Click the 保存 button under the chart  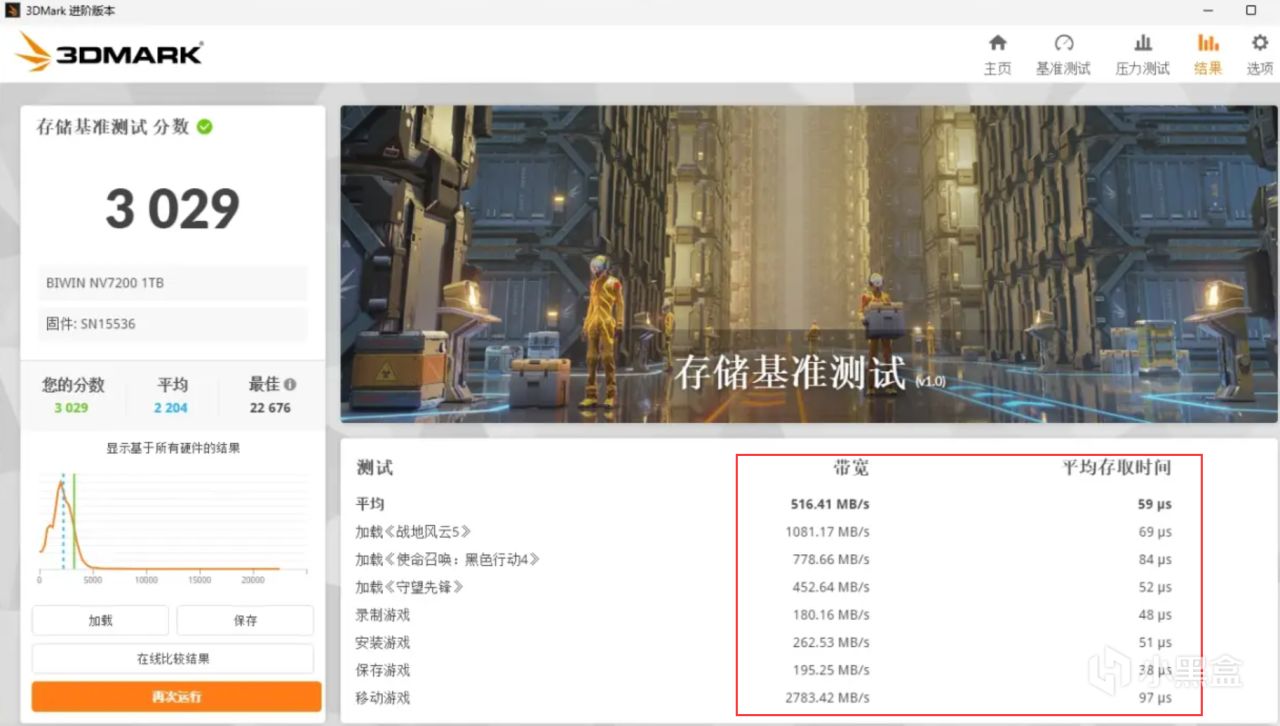click(245, 620)
